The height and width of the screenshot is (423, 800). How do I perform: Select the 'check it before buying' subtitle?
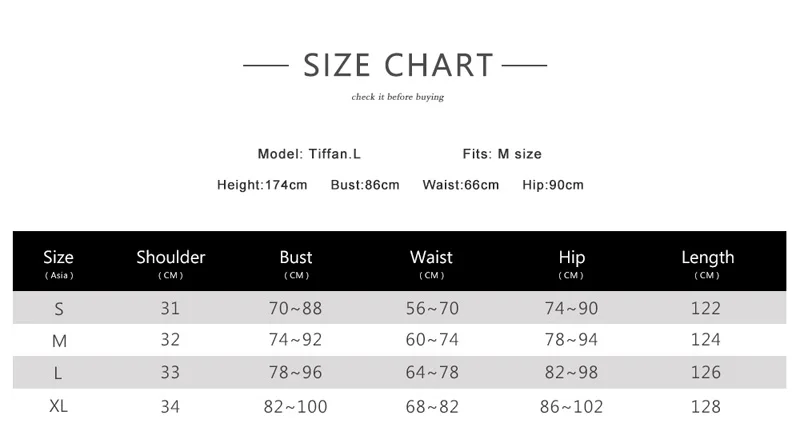point(398,97)
